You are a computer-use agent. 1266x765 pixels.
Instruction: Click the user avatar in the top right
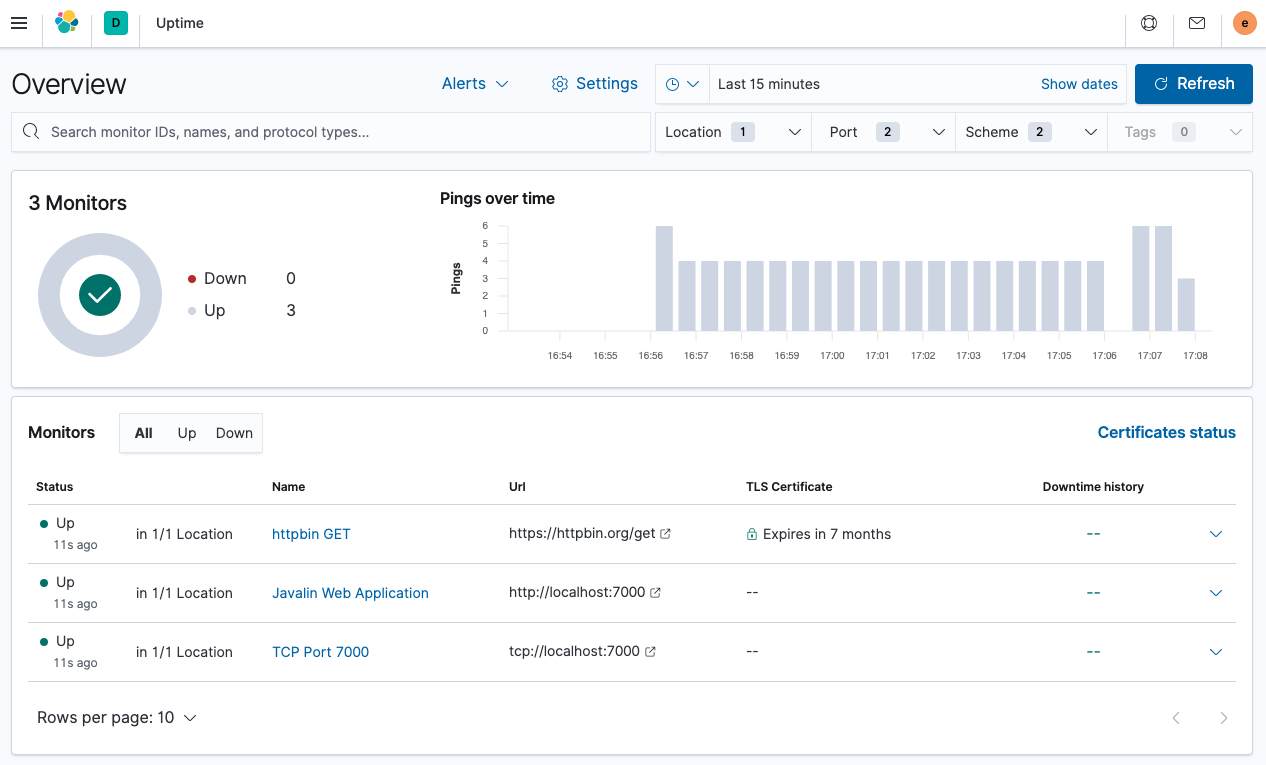click(1244, 23)
